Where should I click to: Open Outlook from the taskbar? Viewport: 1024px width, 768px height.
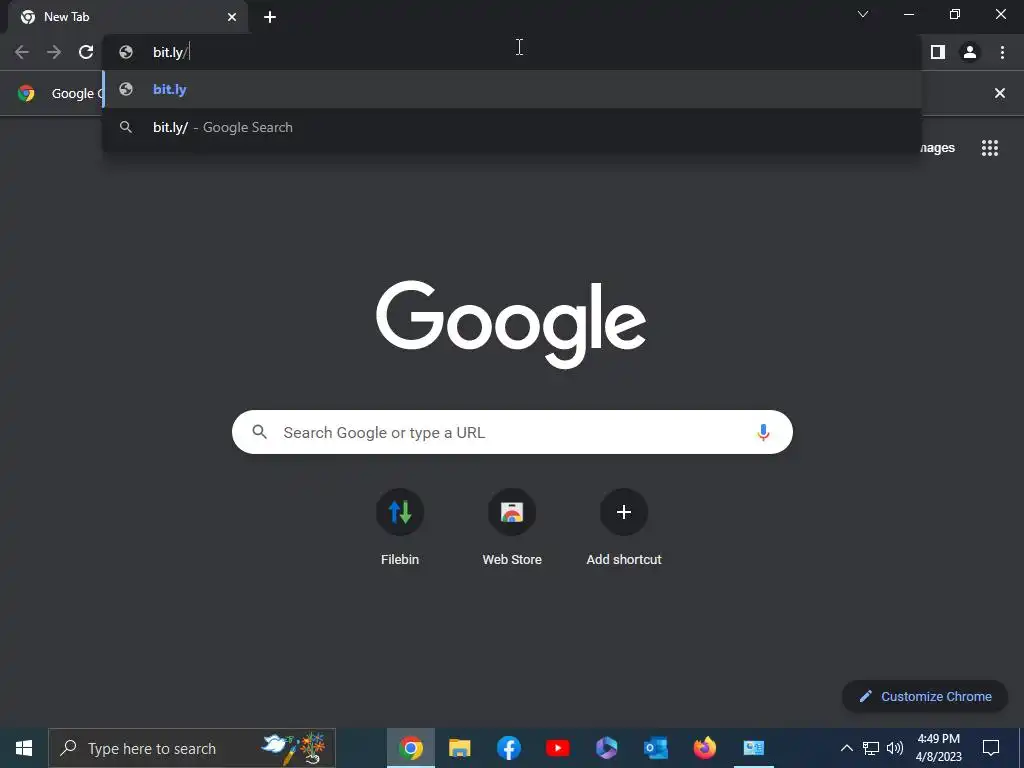[656, 748]
